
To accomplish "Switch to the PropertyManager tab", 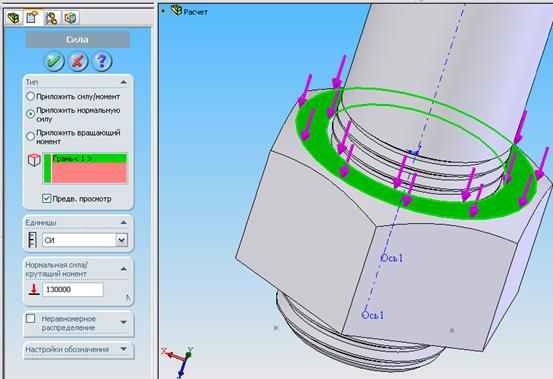I will (x=32, y=18).
